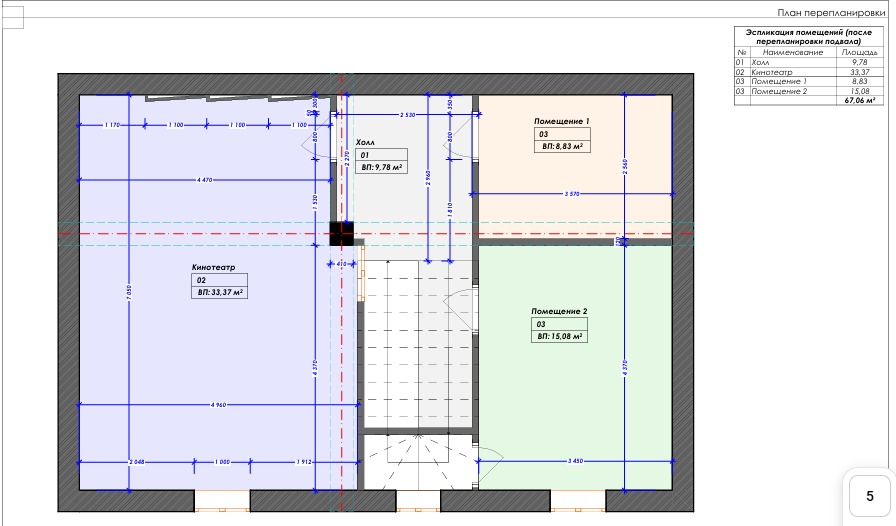Select the '3 450' dimension in Помещение 2
Image resolution: width=896 pixels, height=526 pixels.
pos(575,461)
